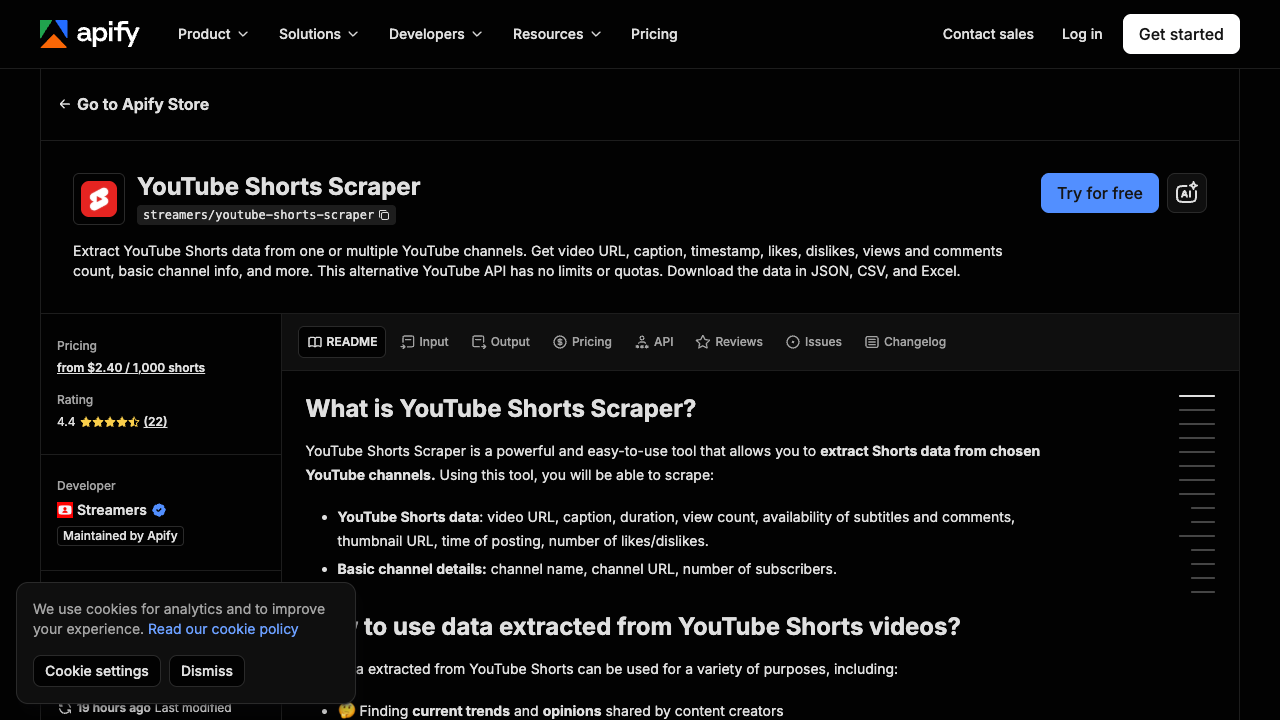Screen dimensions: 1280x720
Task: Open the Changelog tab
Action: [905, 342]
